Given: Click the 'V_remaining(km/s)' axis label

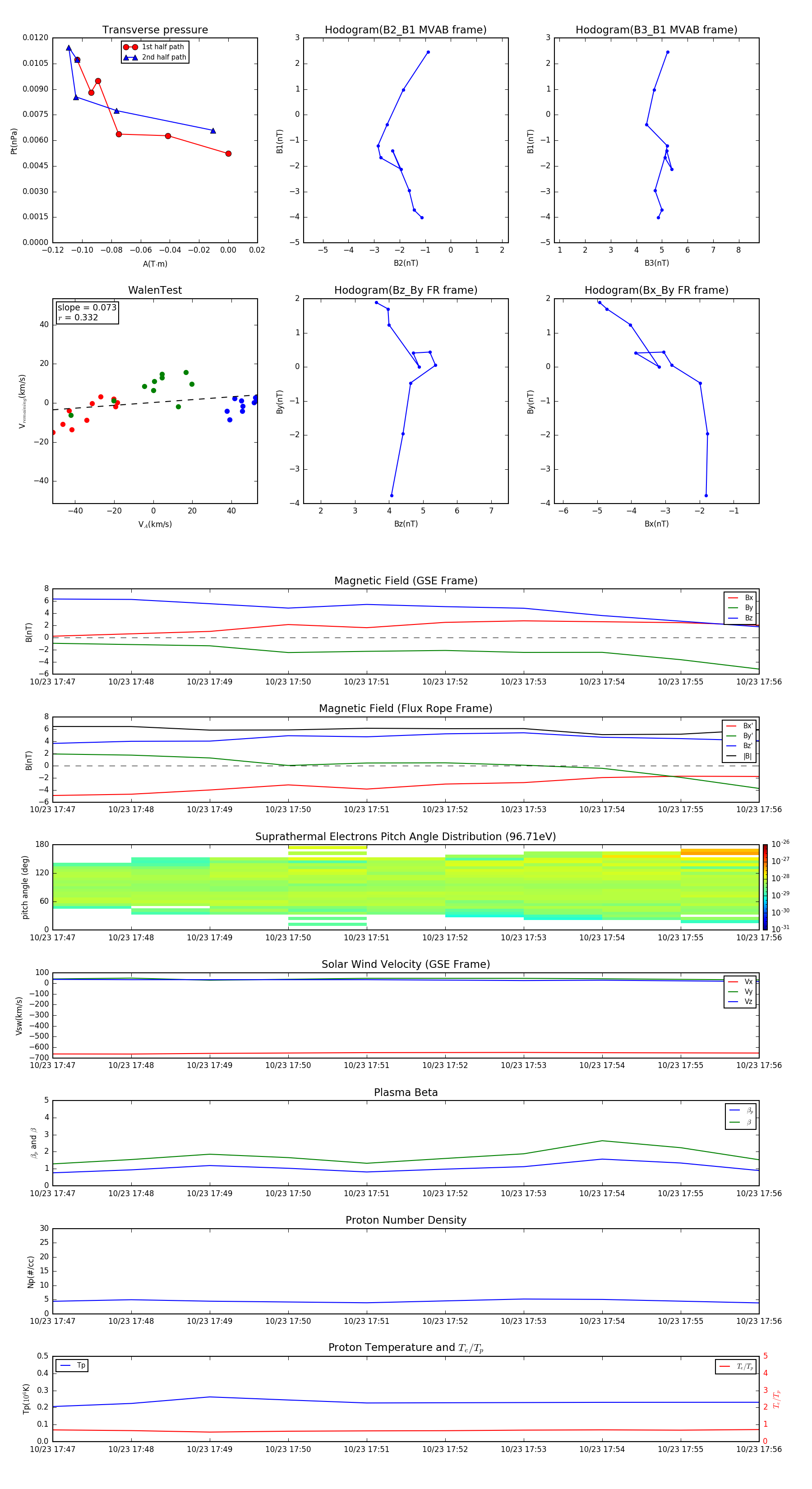Looking at the screenshot, I should [x=23, y=401].
